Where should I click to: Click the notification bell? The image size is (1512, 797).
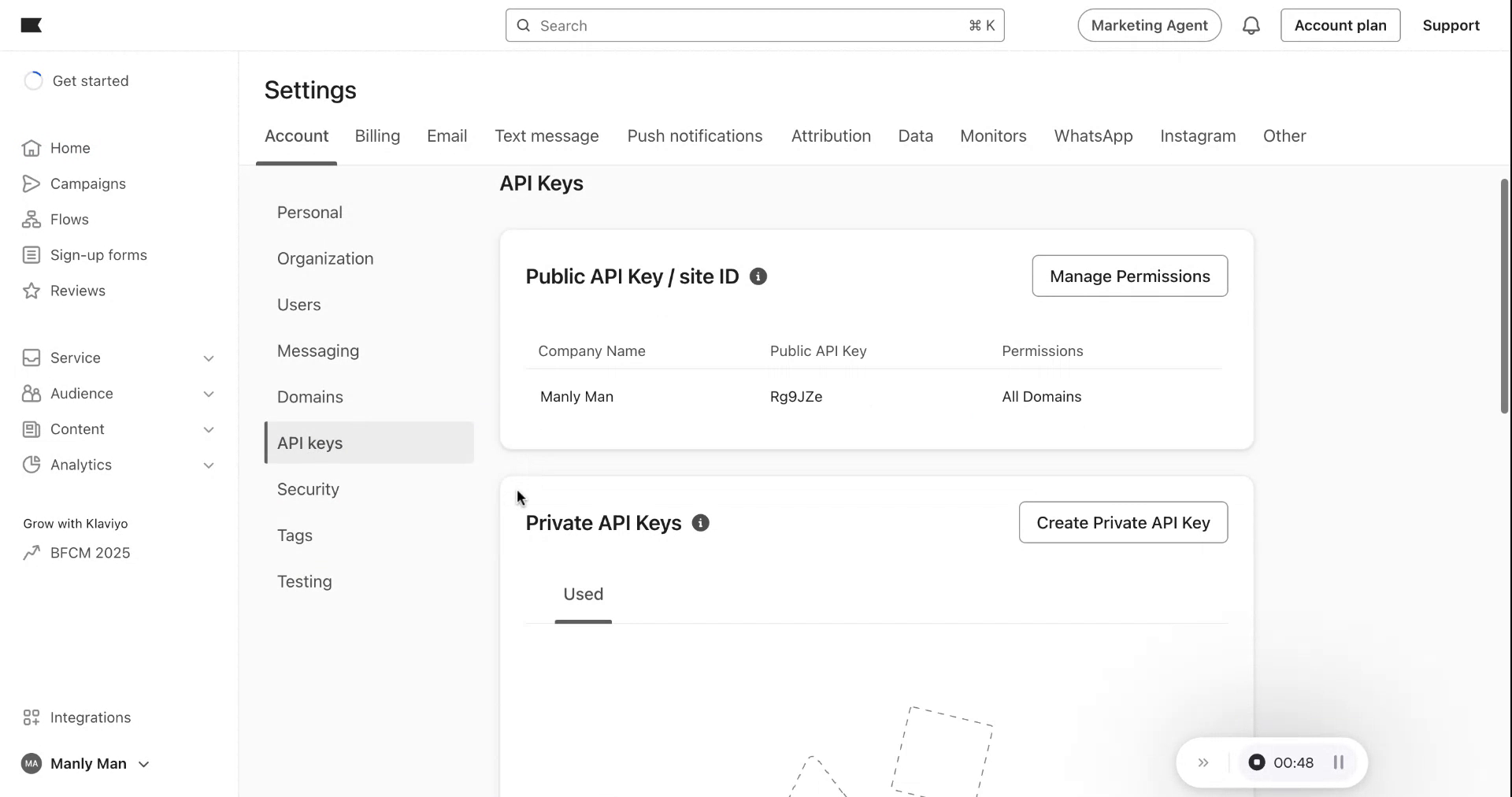1251,24
